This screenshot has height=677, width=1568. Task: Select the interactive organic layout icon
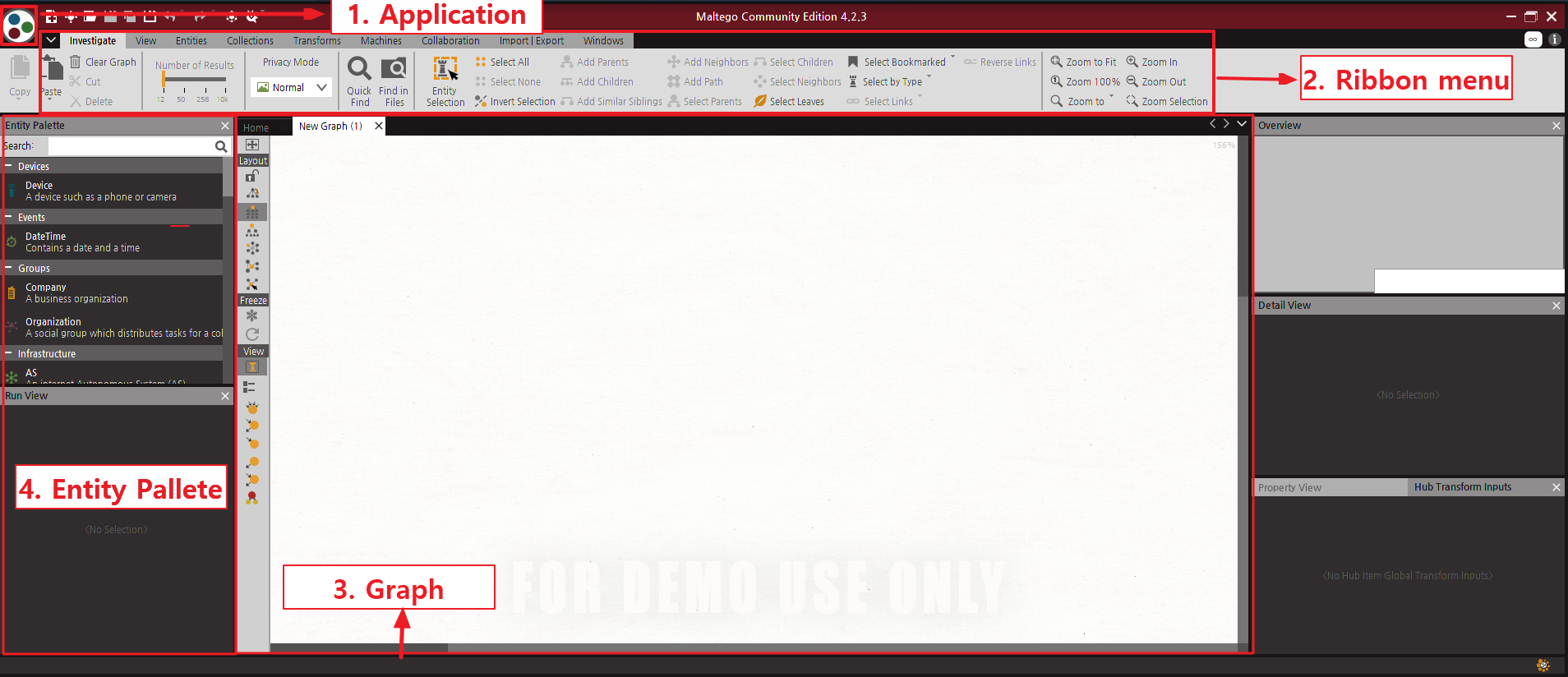tap(252, 284)
